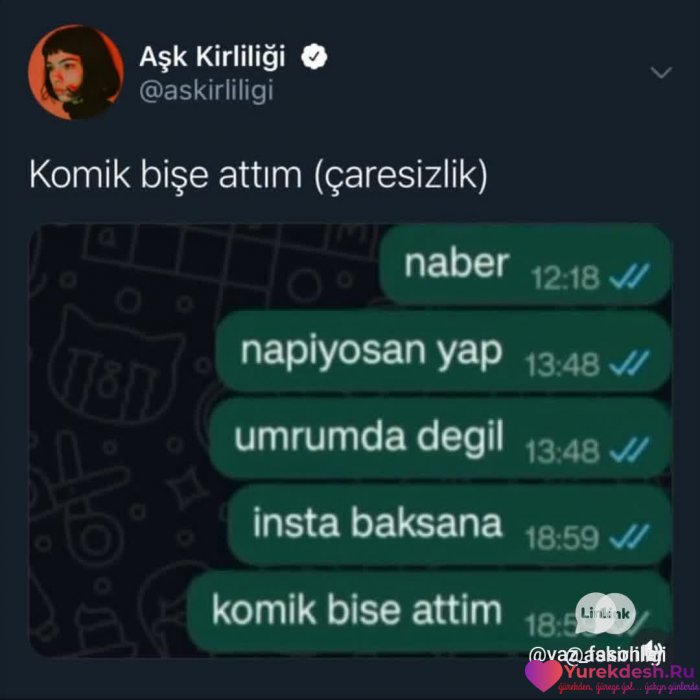This screenshot has width=700, height=700.
Task: Click the 18:59 timestamp on insta baksana
Action: [x=562, y=538]
